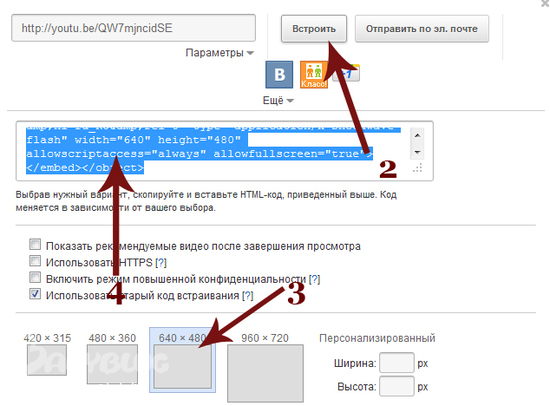This screenshot has height=406, width=550.
Task: Click Отправить по эл. почте button
Action: 422,28
